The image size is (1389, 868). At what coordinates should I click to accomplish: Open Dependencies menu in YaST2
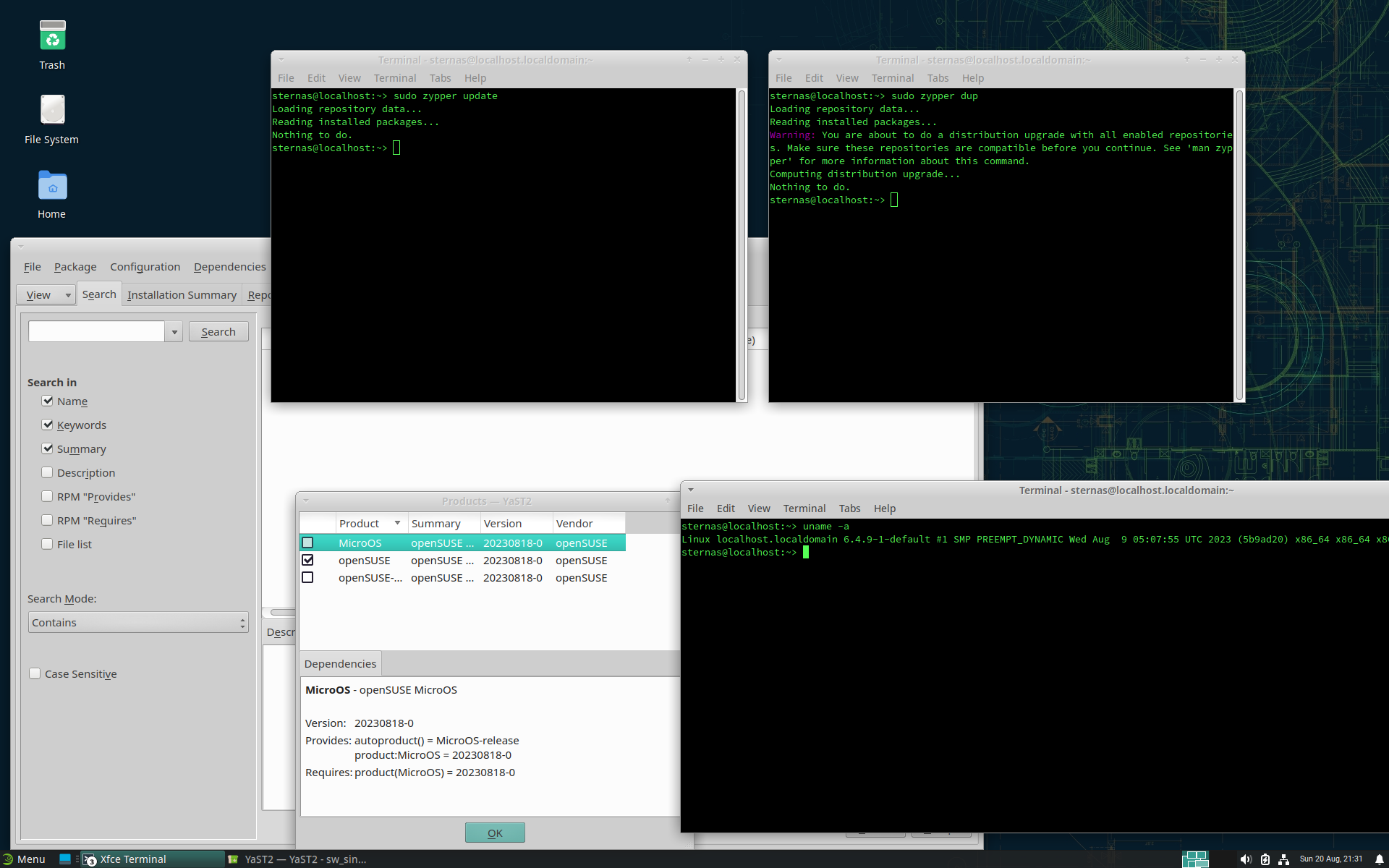pos(230,266)
